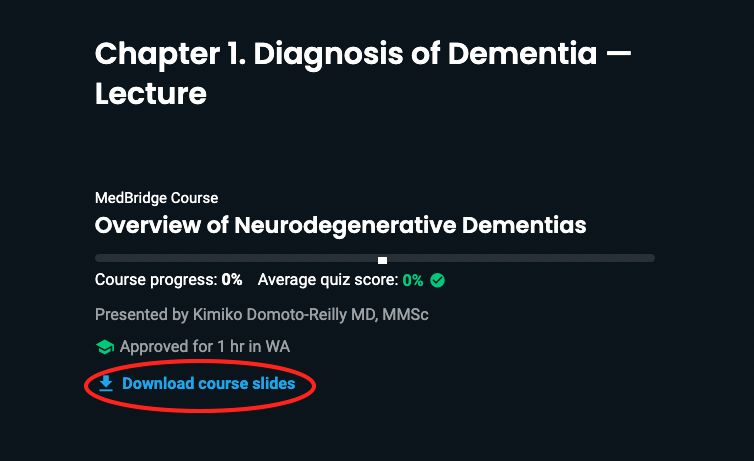Click the Approved for 1 hr in WA text

(x=205, y=347)
